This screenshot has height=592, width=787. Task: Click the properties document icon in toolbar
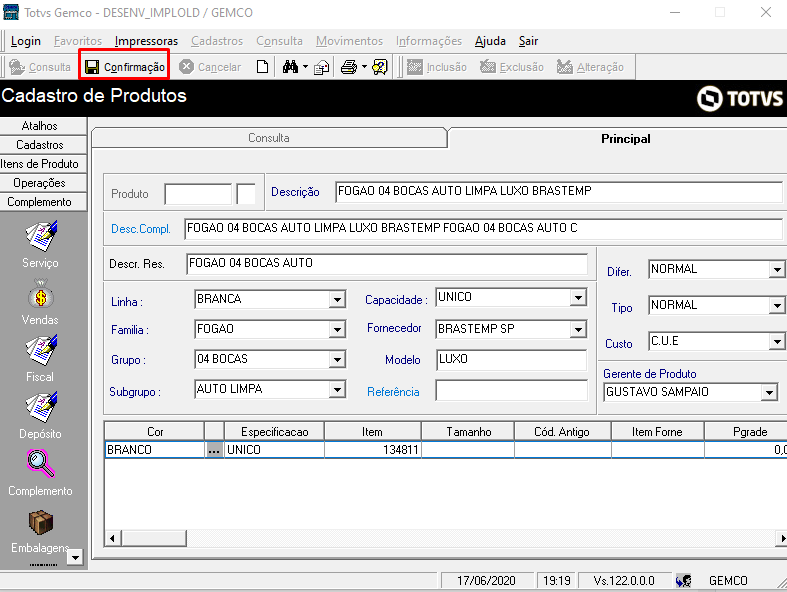[x=321, y=67]
